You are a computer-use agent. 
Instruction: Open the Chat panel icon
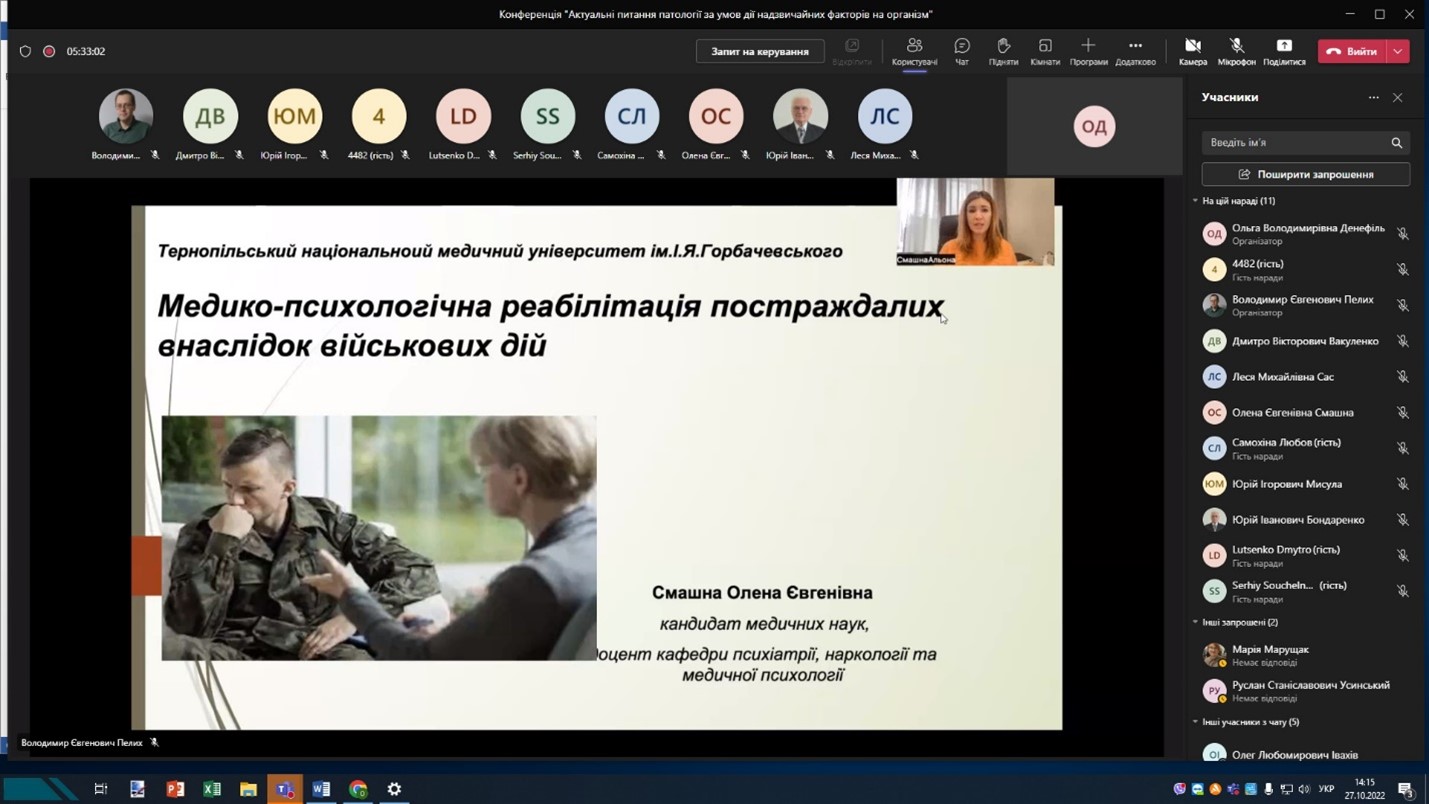tap(961, 47)
